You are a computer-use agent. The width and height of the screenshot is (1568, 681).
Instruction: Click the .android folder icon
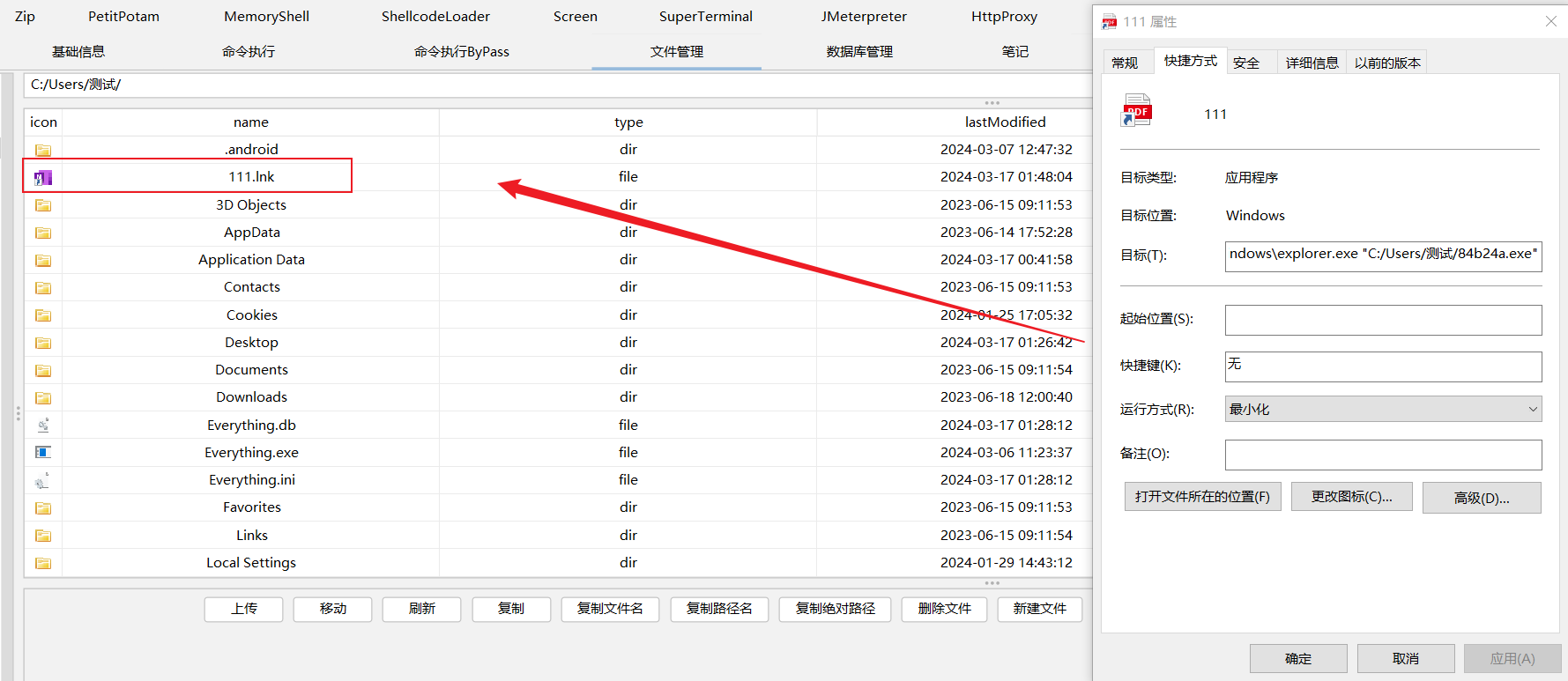click(43, 150)
